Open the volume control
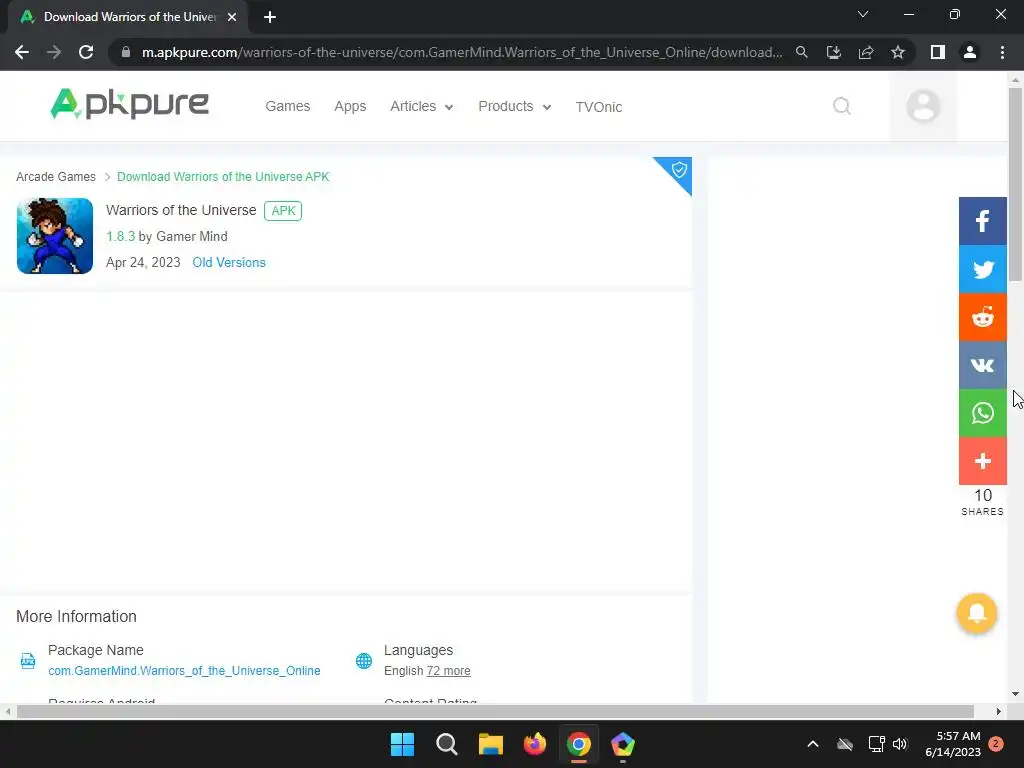1024x768 pixels. point(900,744)
